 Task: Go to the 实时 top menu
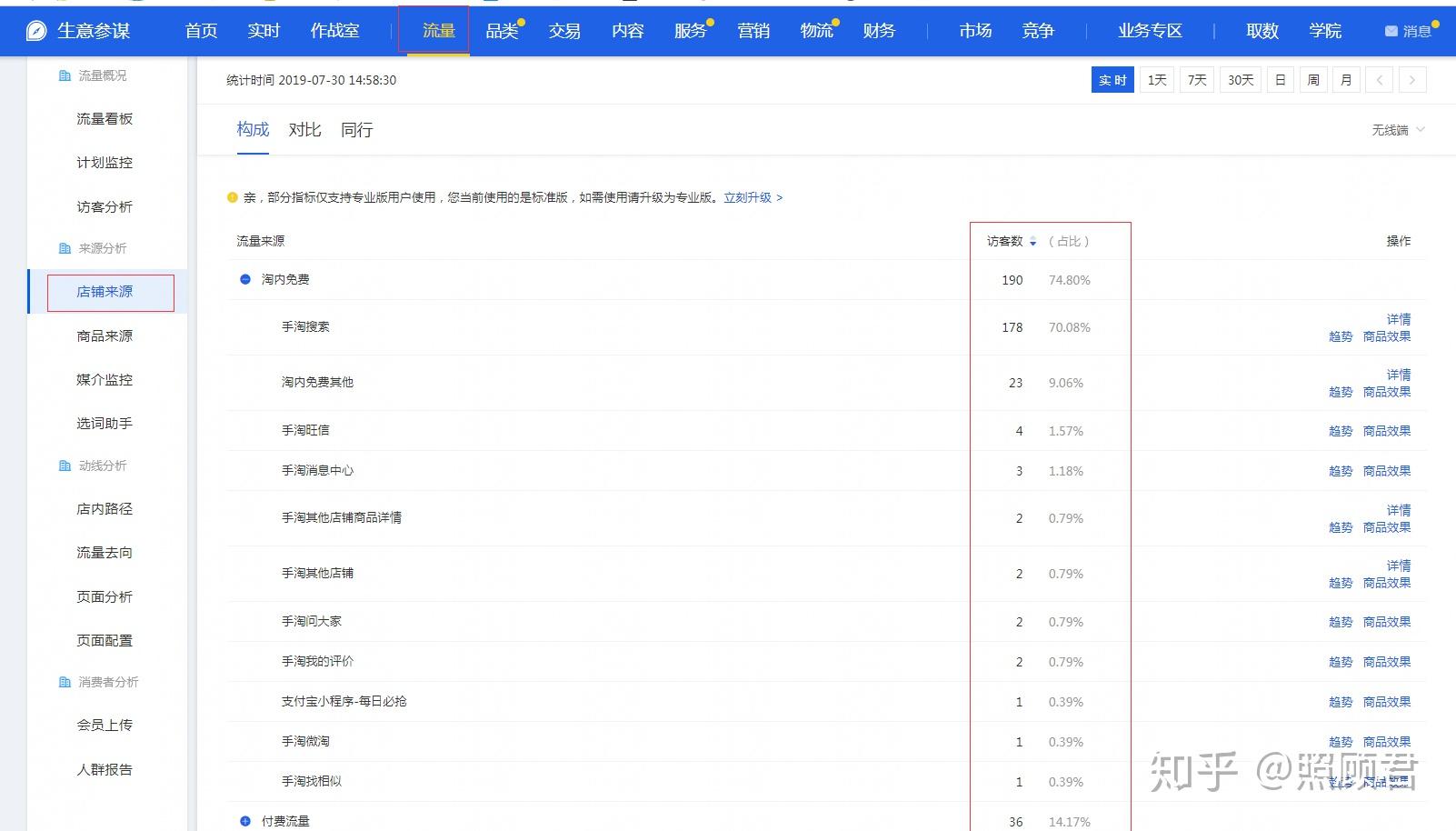[264, 31]
